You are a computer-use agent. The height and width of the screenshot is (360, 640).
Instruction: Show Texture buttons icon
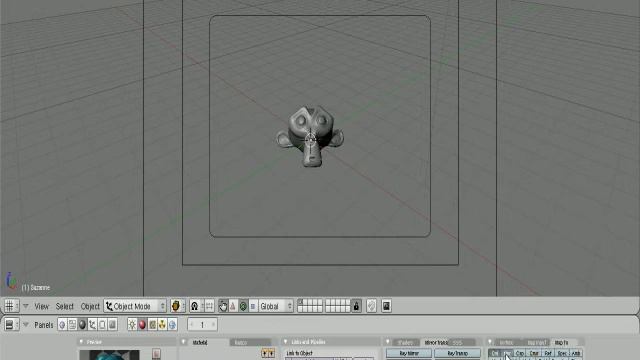point(152,325)
